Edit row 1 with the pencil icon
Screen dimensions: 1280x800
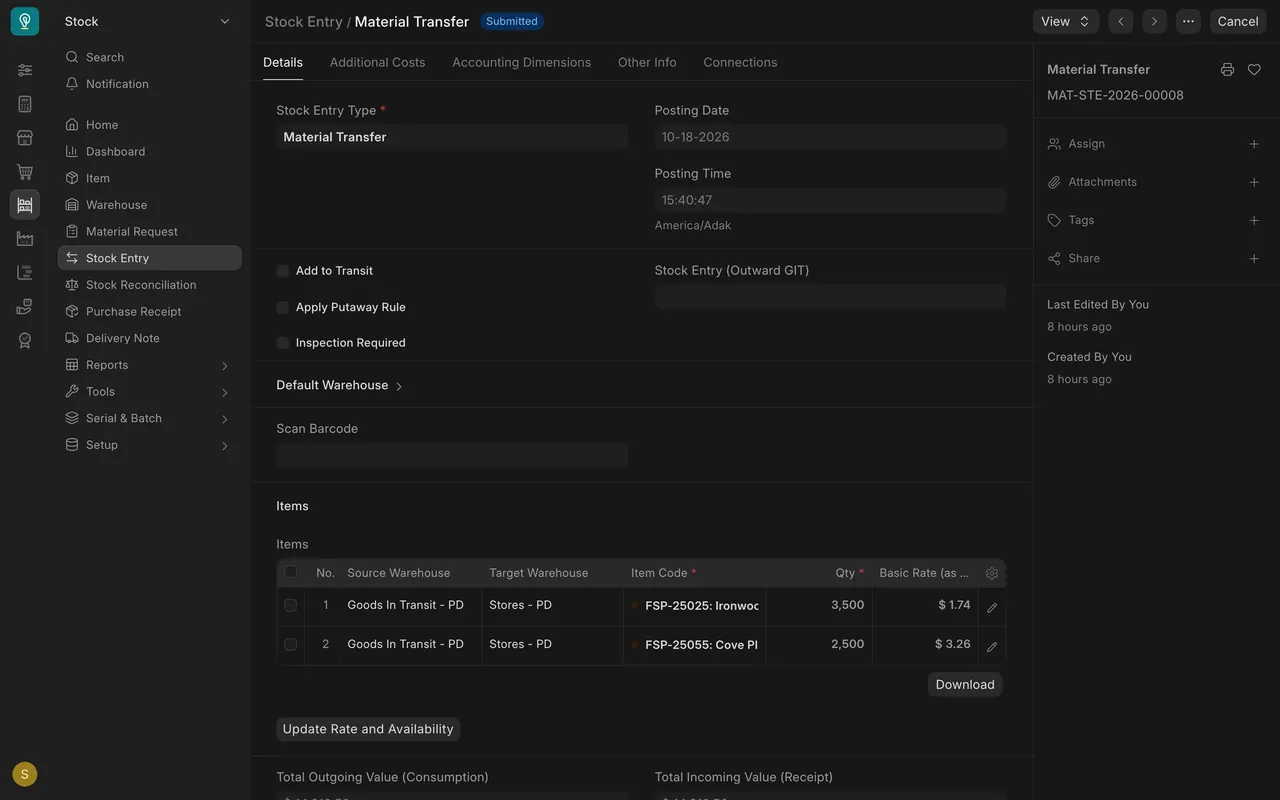(992, 607)
